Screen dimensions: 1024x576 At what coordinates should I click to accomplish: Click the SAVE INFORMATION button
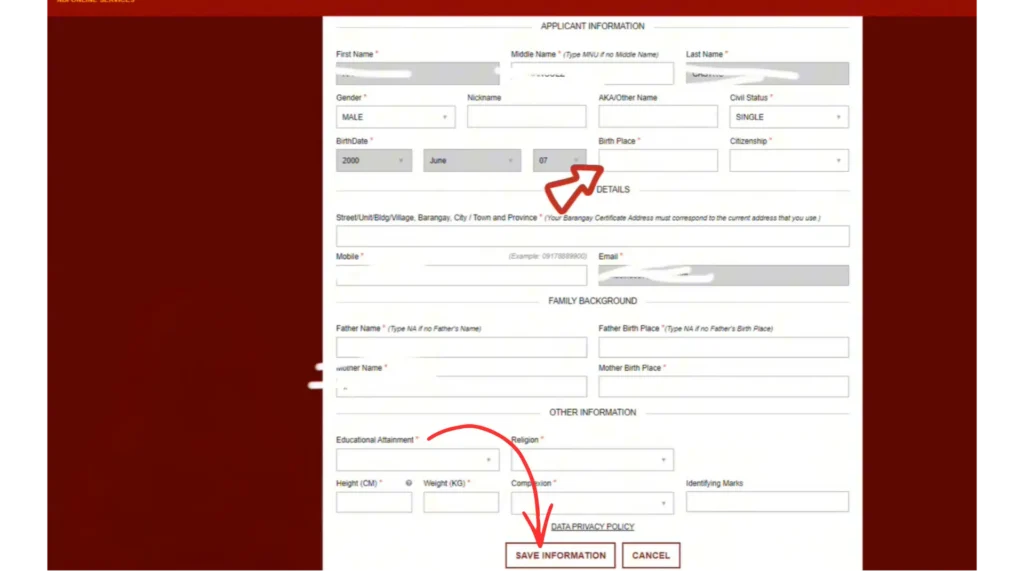click(560, 555)
